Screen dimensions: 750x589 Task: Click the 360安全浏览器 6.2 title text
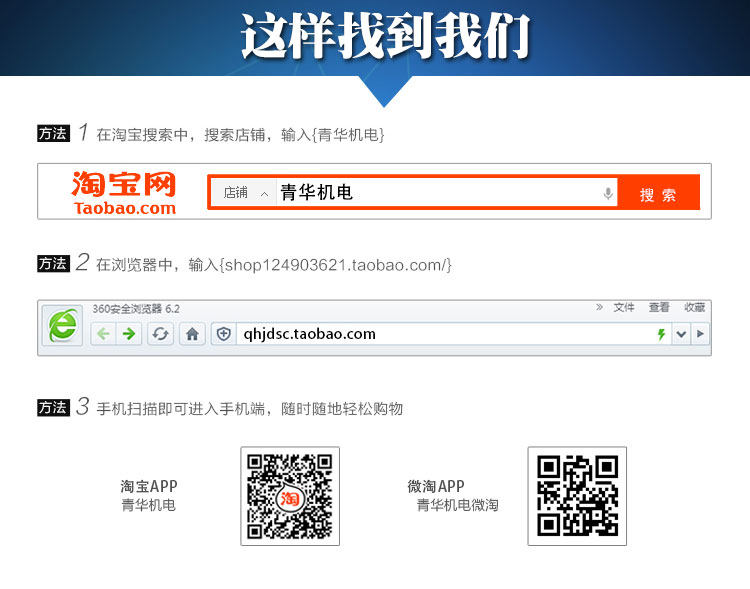click(x=136, y=309)
